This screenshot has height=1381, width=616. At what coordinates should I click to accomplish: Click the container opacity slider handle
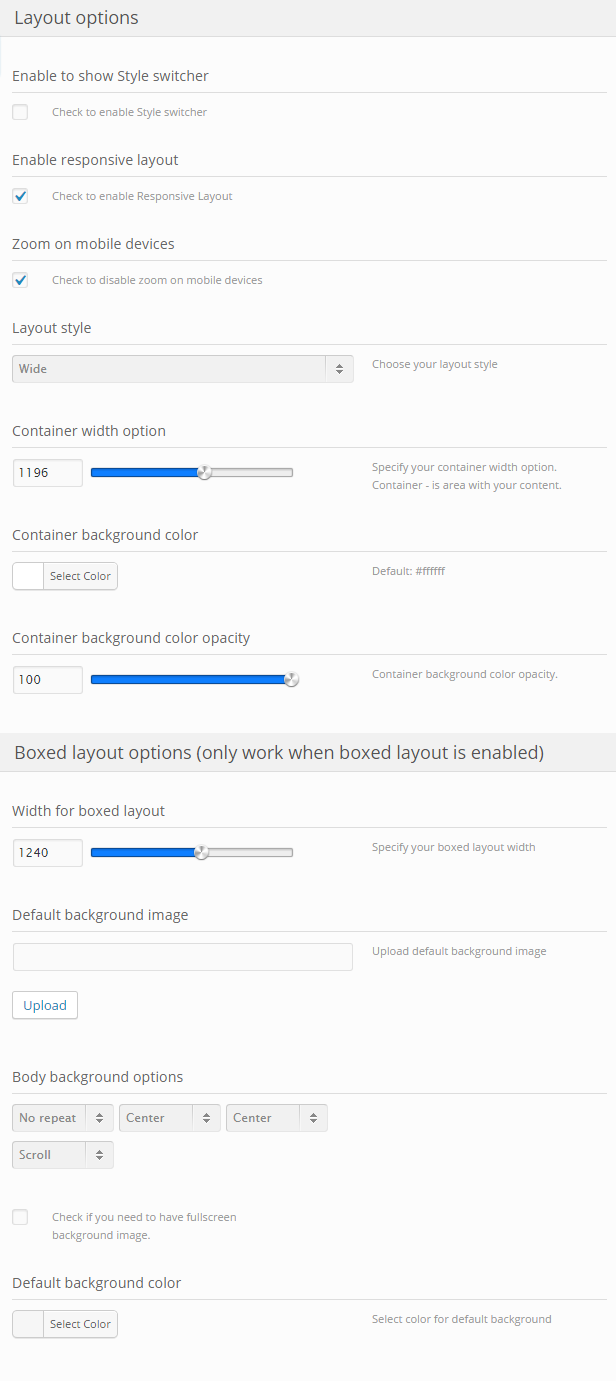pyautogui.click(x=291, y=680)
